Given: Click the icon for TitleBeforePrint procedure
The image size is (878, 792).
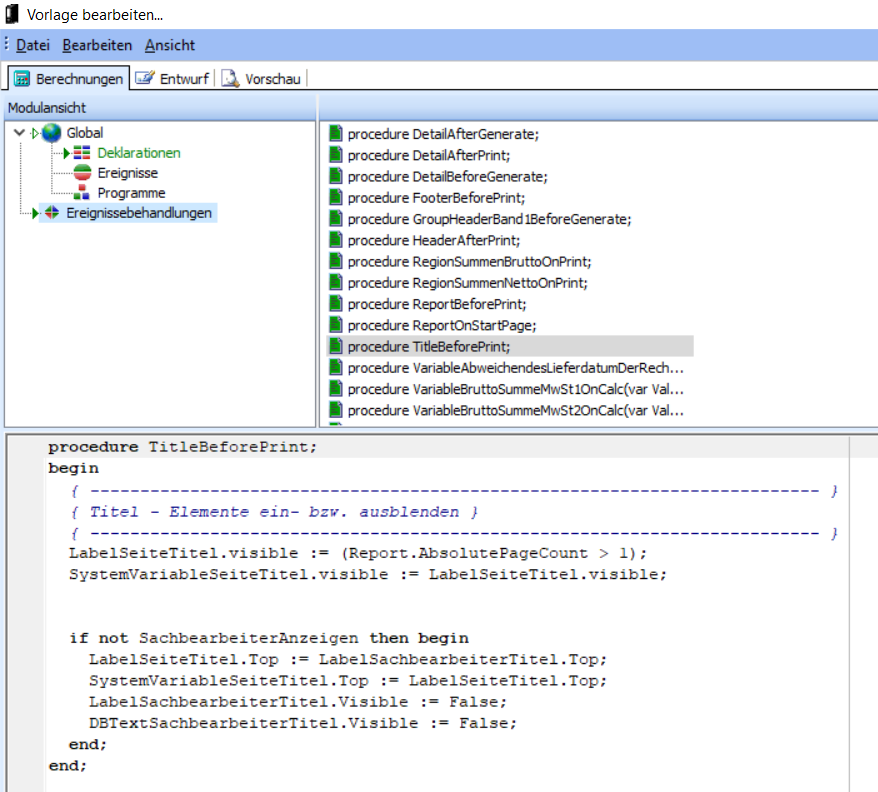Looking at the screenshot, I should point(335,346).
